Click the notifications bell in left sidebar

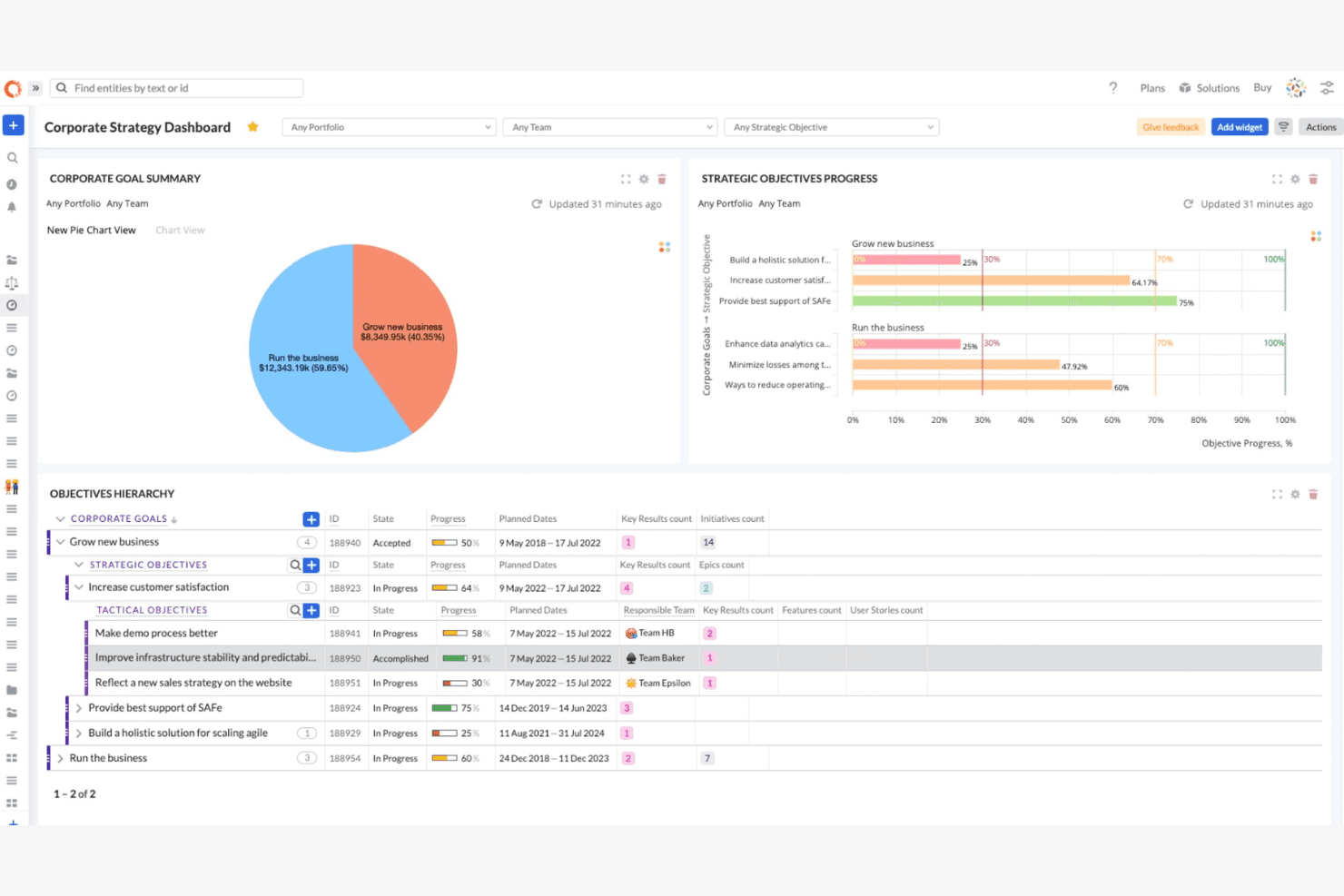(12, 207)
